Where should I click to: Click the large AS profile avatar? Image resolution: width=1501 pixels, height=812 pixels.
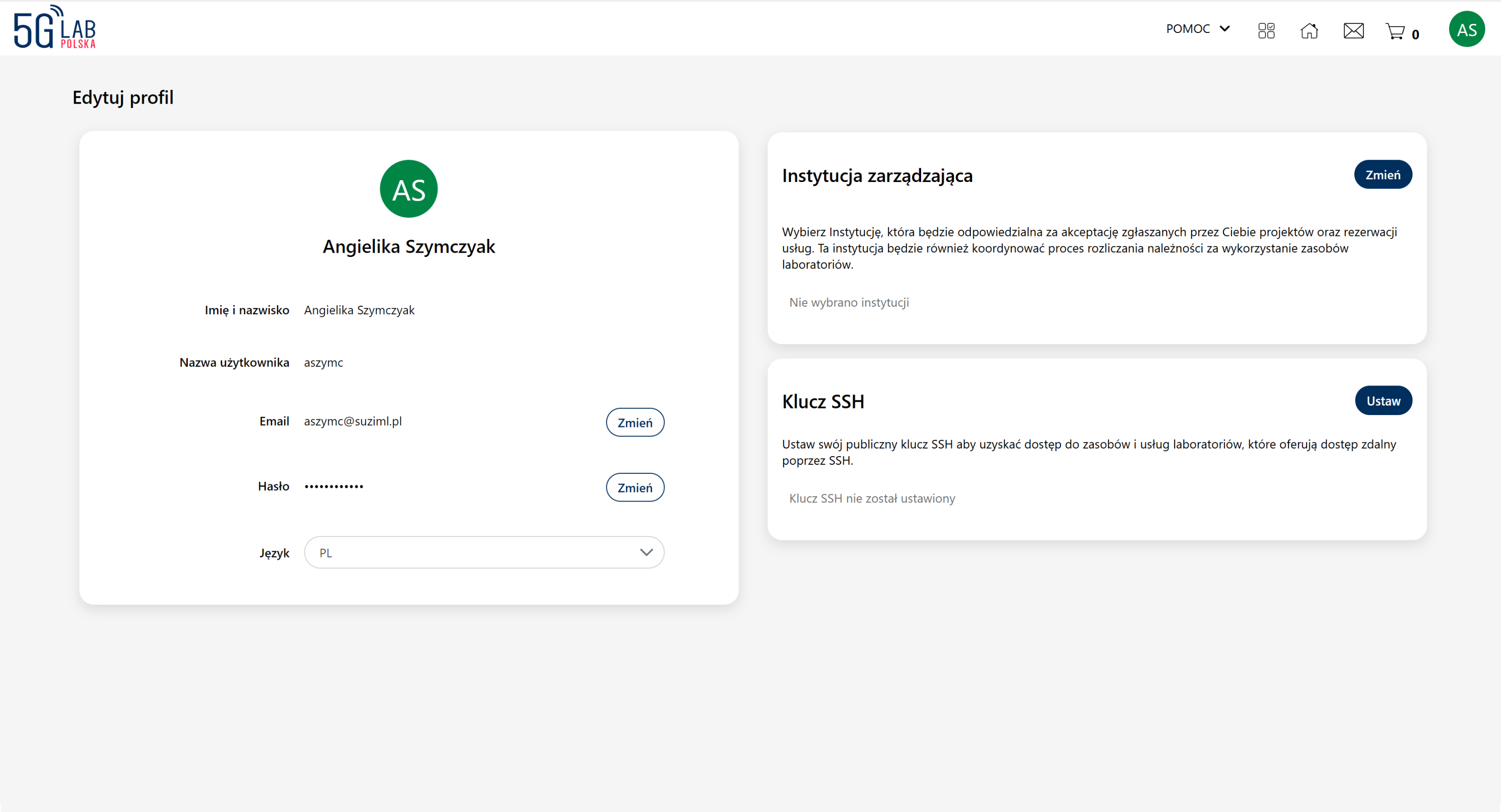[408, 189]
